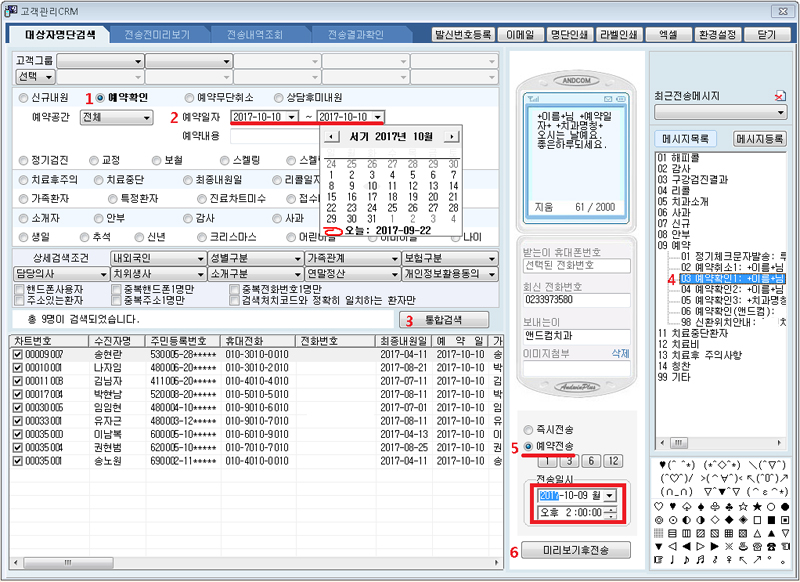Viewport: 800px width, 582px height.
Task: Click the delete icon beside 최근전송메시지
Action: [x=779, y=96]
